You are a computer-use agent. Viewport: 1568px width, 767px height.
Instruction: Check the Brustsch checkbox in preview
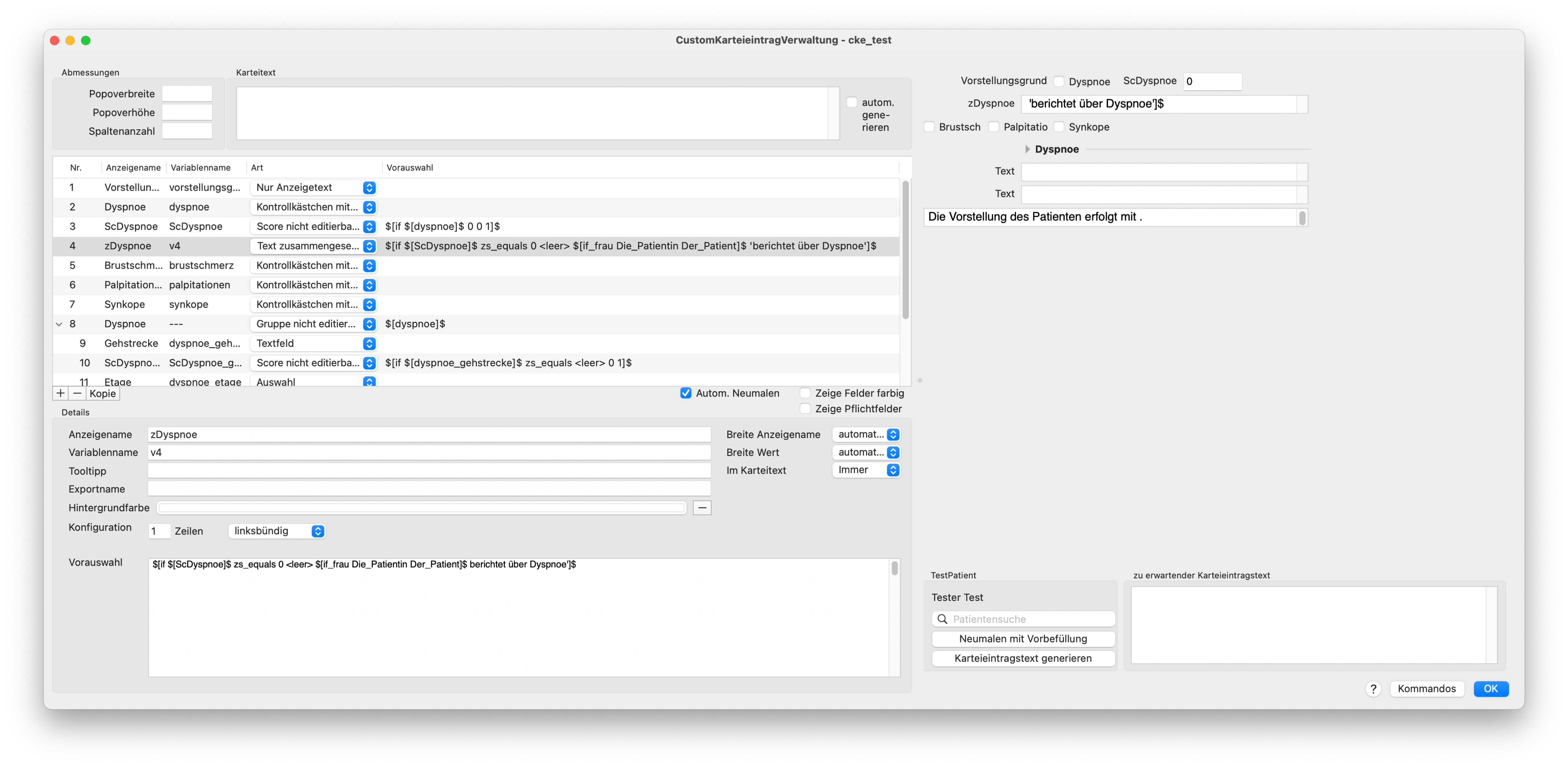click(x=929, y=127)
